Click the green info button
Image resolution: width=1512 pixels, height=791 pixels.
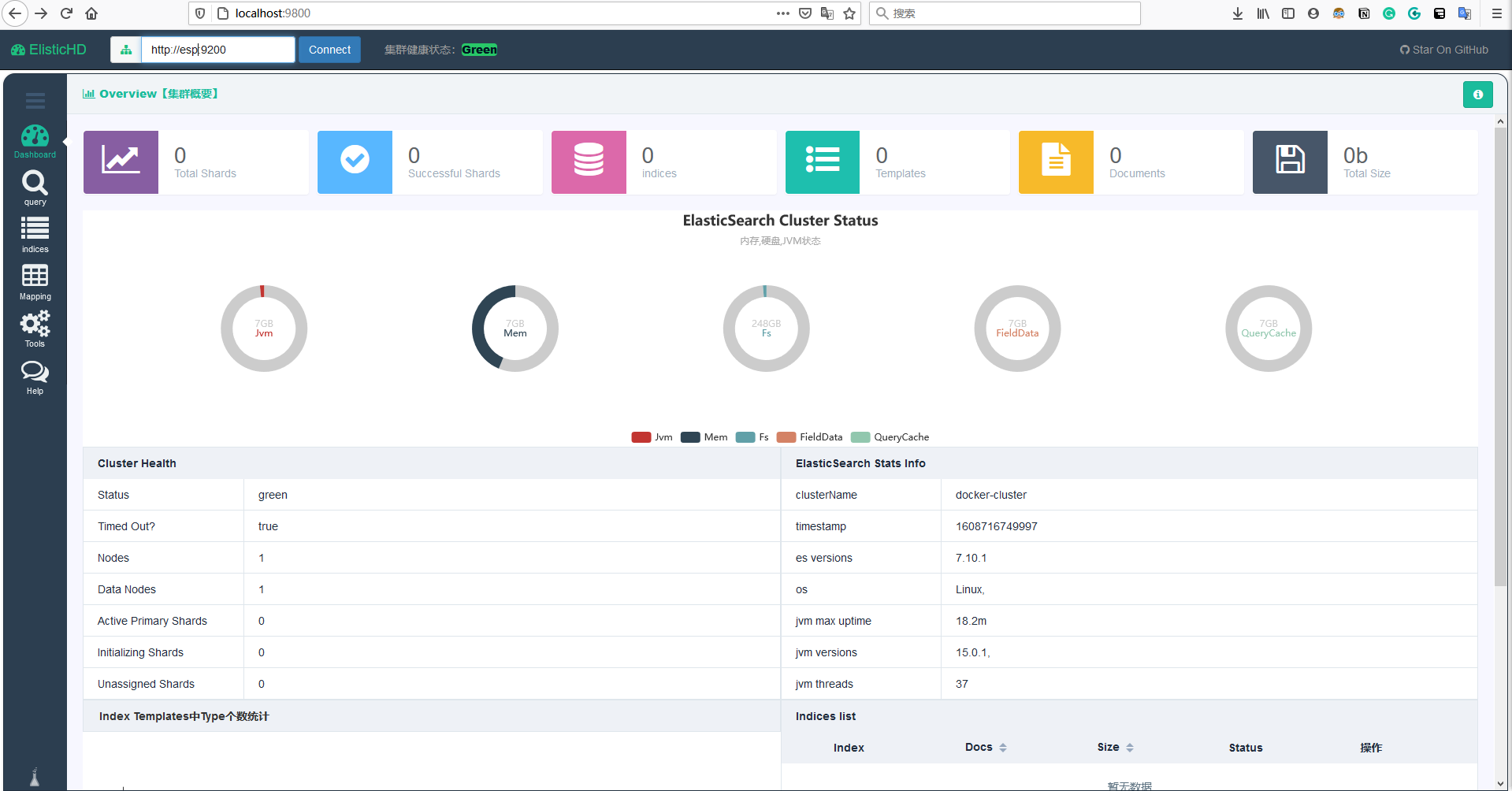(1477, 95)
